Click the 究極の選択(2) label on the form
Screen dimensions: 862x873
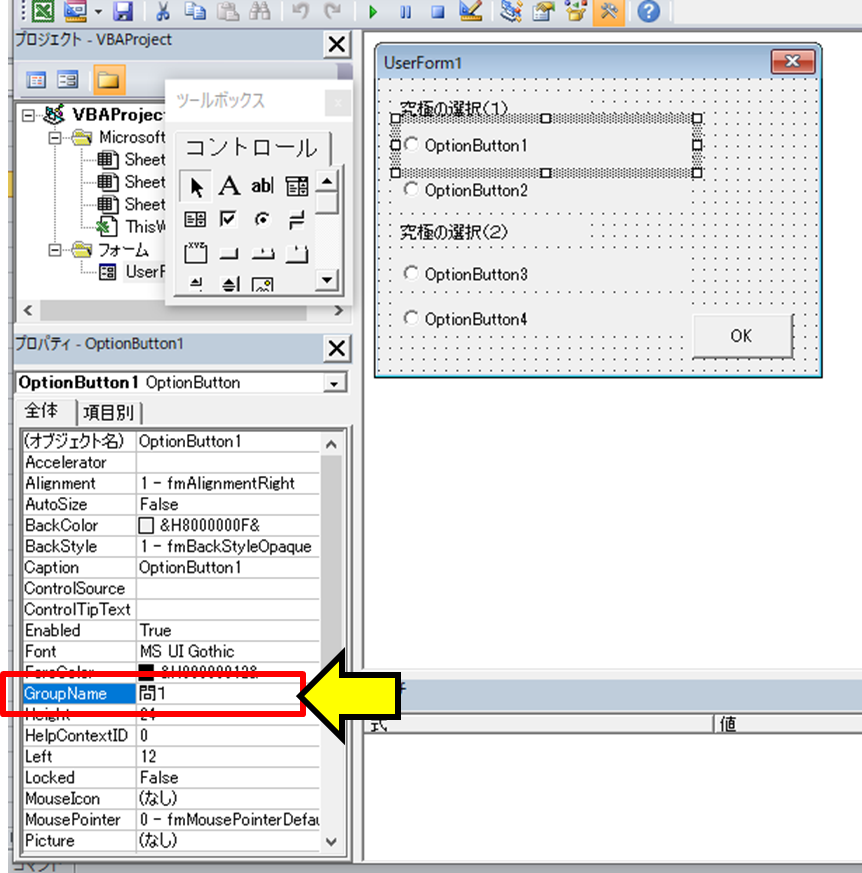pos(454,232)
